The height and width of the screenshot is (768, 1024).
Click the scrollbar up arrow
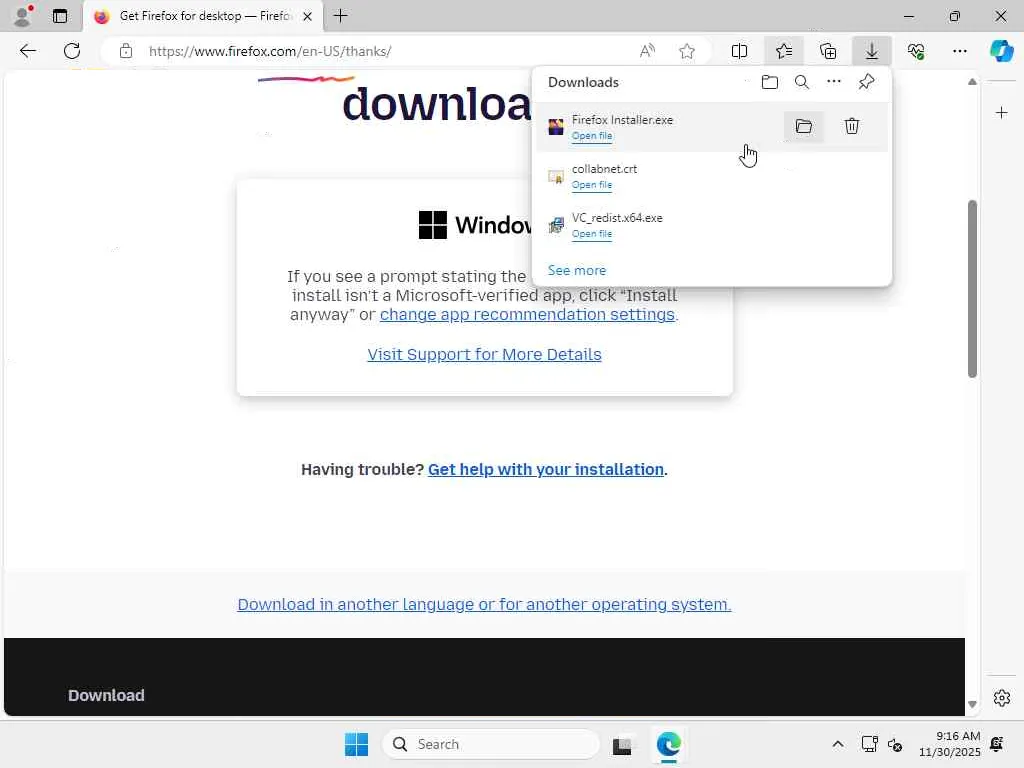pyautogui.click(x=972, y=82)
